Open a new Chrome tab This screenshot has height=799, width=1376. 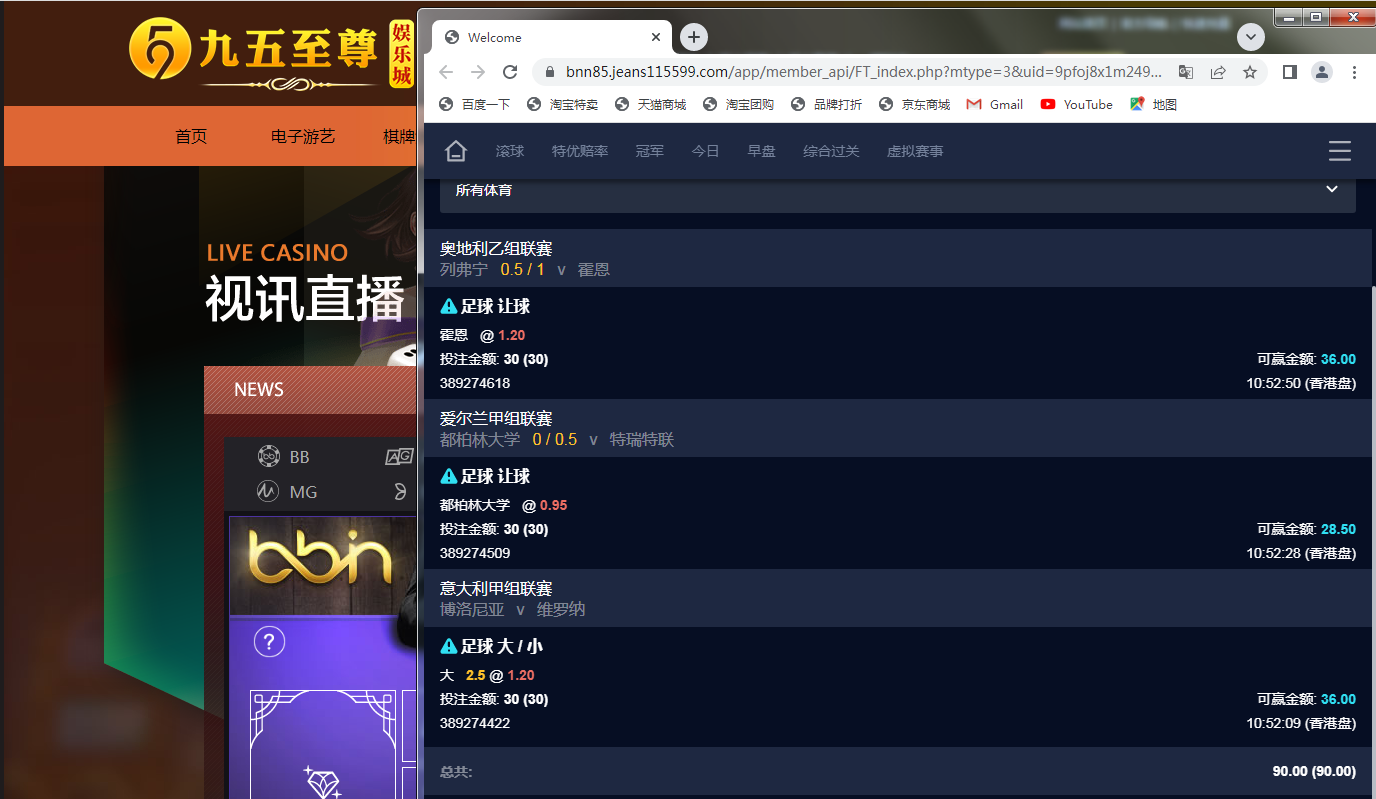(x=694, y=37)
